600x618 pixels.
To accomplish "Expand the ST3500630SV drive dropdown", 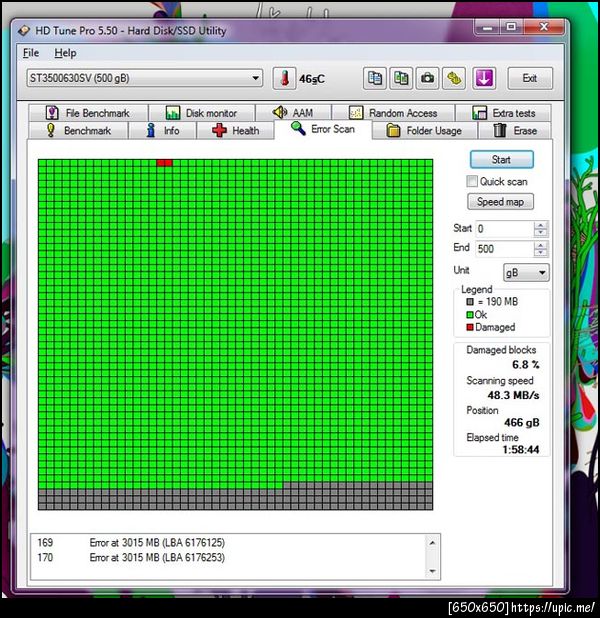I will coord(255,78).
